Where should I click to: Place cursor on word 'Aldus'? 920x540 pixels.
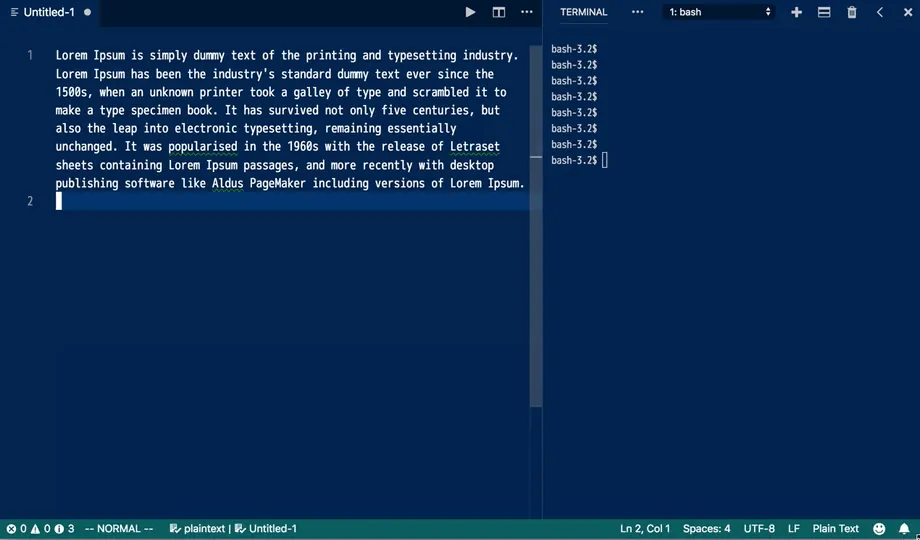pyautogui.click(x=228, y=183)
